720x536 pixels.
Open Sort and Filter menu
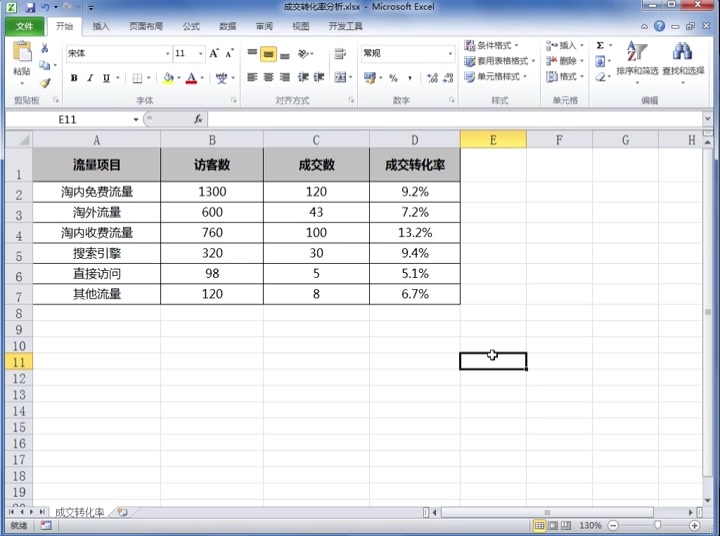(637, 62)
